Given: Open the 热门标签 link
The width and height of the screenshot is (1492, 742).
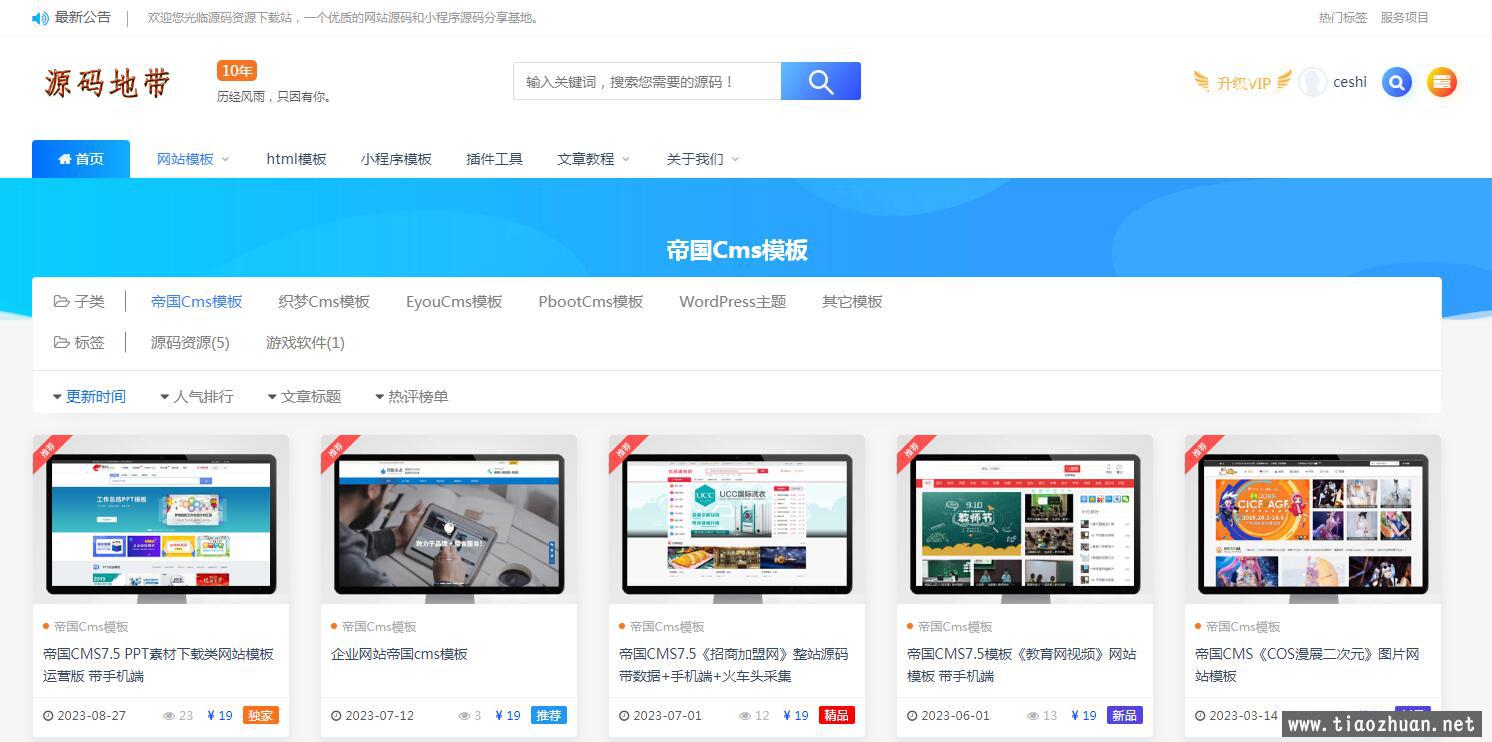Looking at the screenshot, I should pyautogui.click(x=1342, y=17).
